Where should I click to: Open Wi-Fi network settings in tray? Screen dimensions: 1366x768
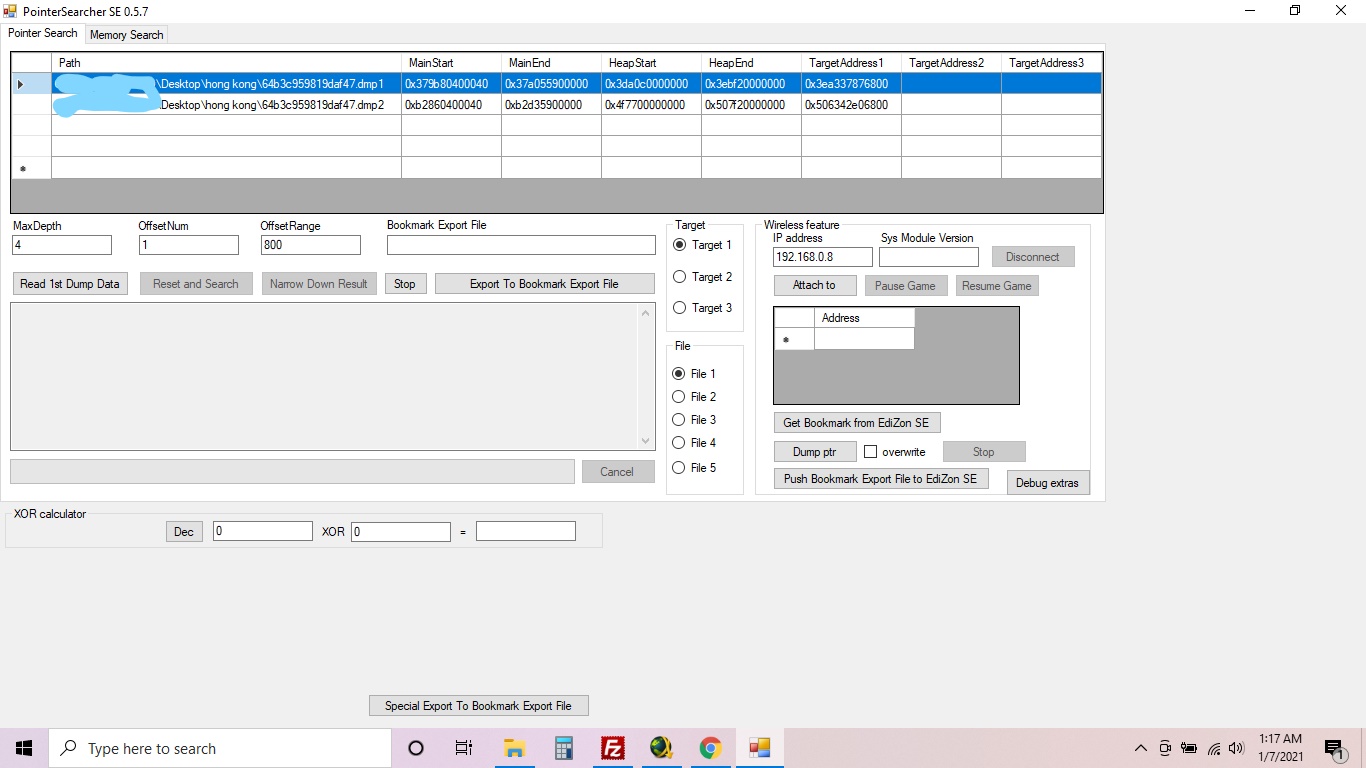1213,748
